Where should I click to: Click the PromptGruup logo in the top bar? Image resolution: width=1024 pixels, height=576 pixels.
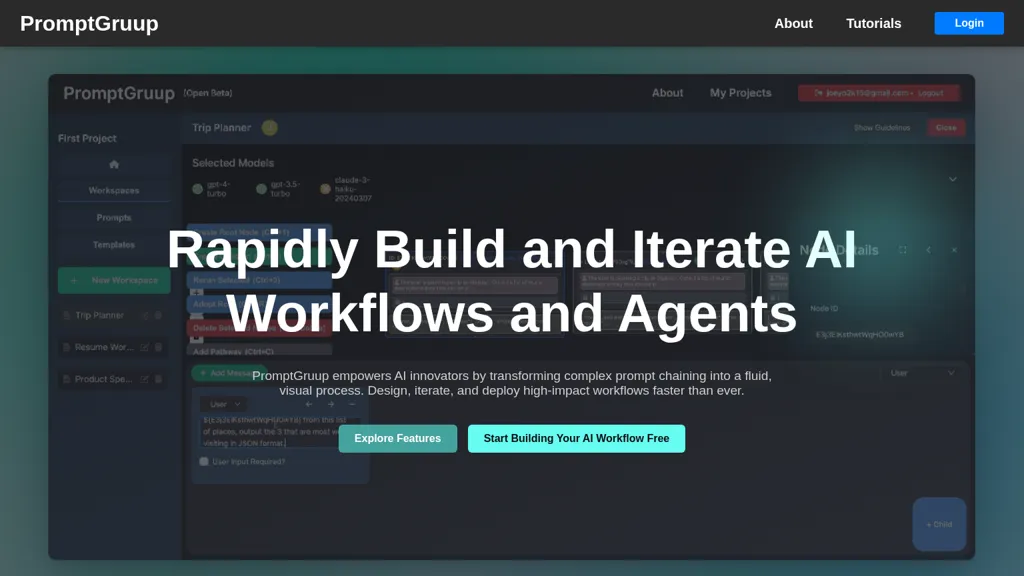(89, 24)
